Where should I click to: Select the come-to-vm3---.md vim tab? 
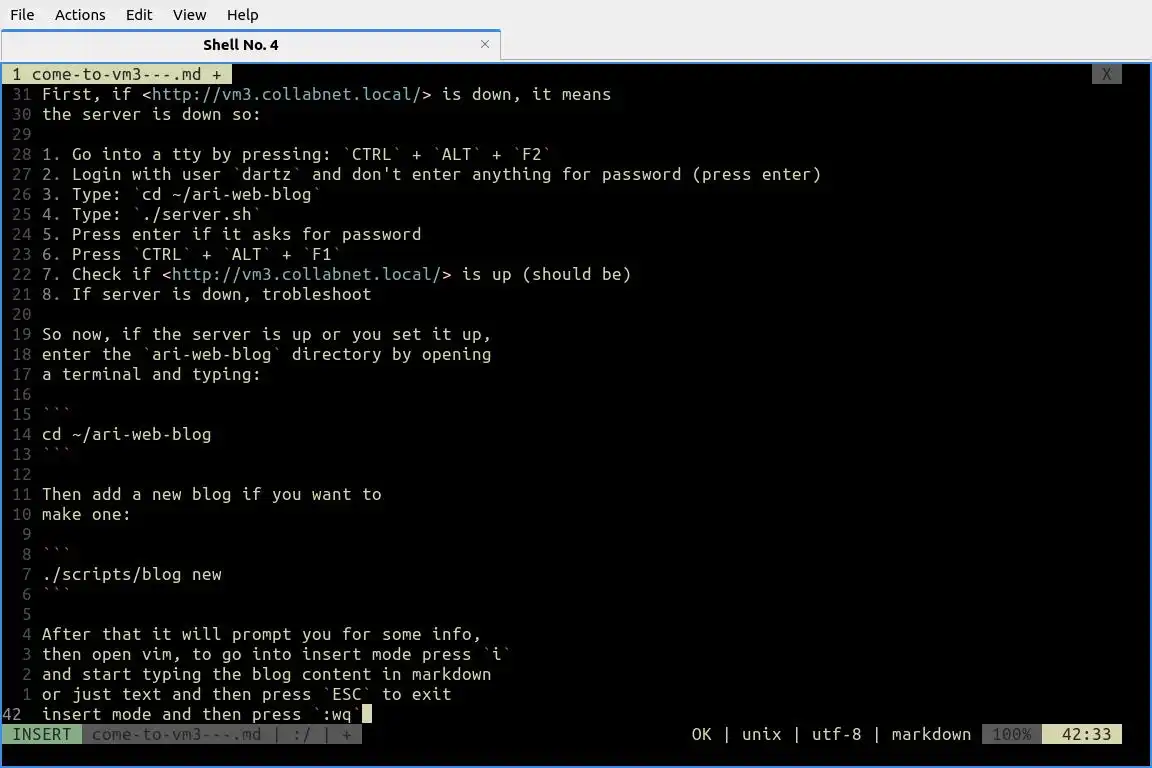click(x=117, y=74)
